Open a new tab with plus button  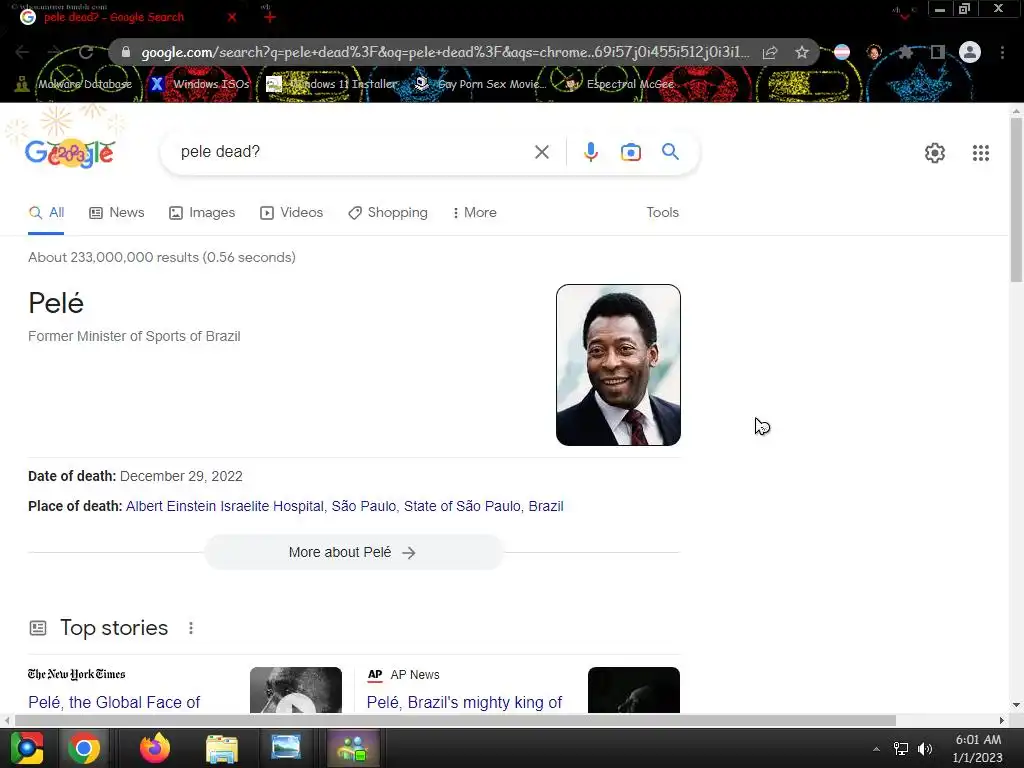269,17
